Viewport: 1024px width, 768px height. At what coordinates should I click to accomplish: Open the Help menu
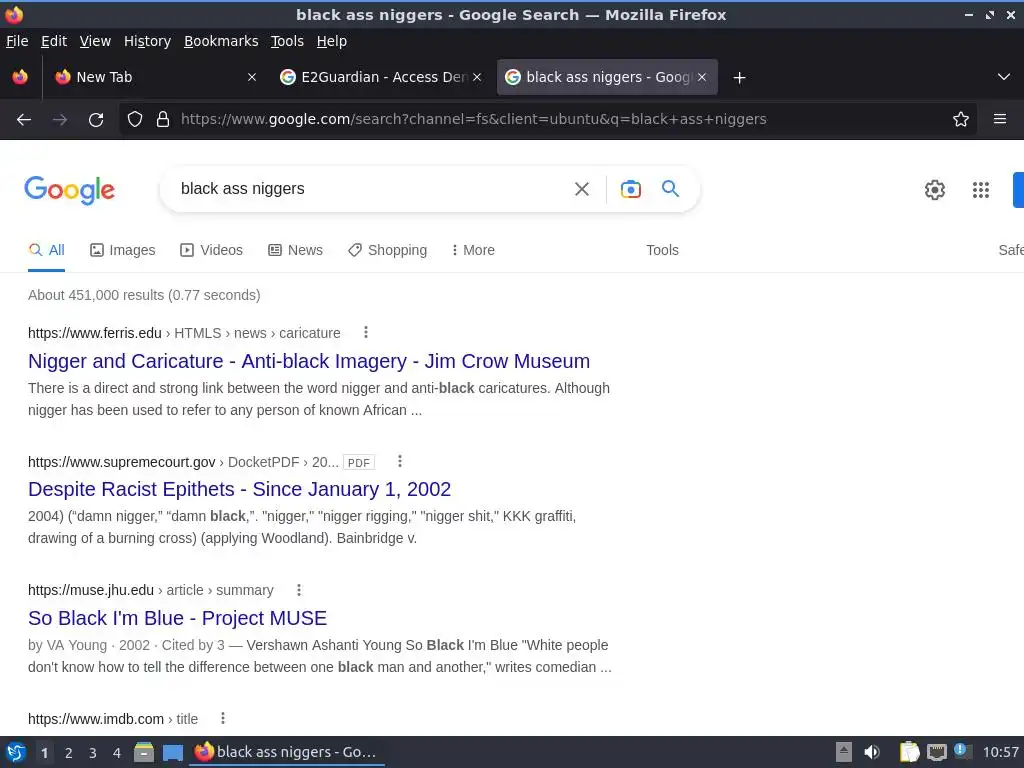pos(332,41)
